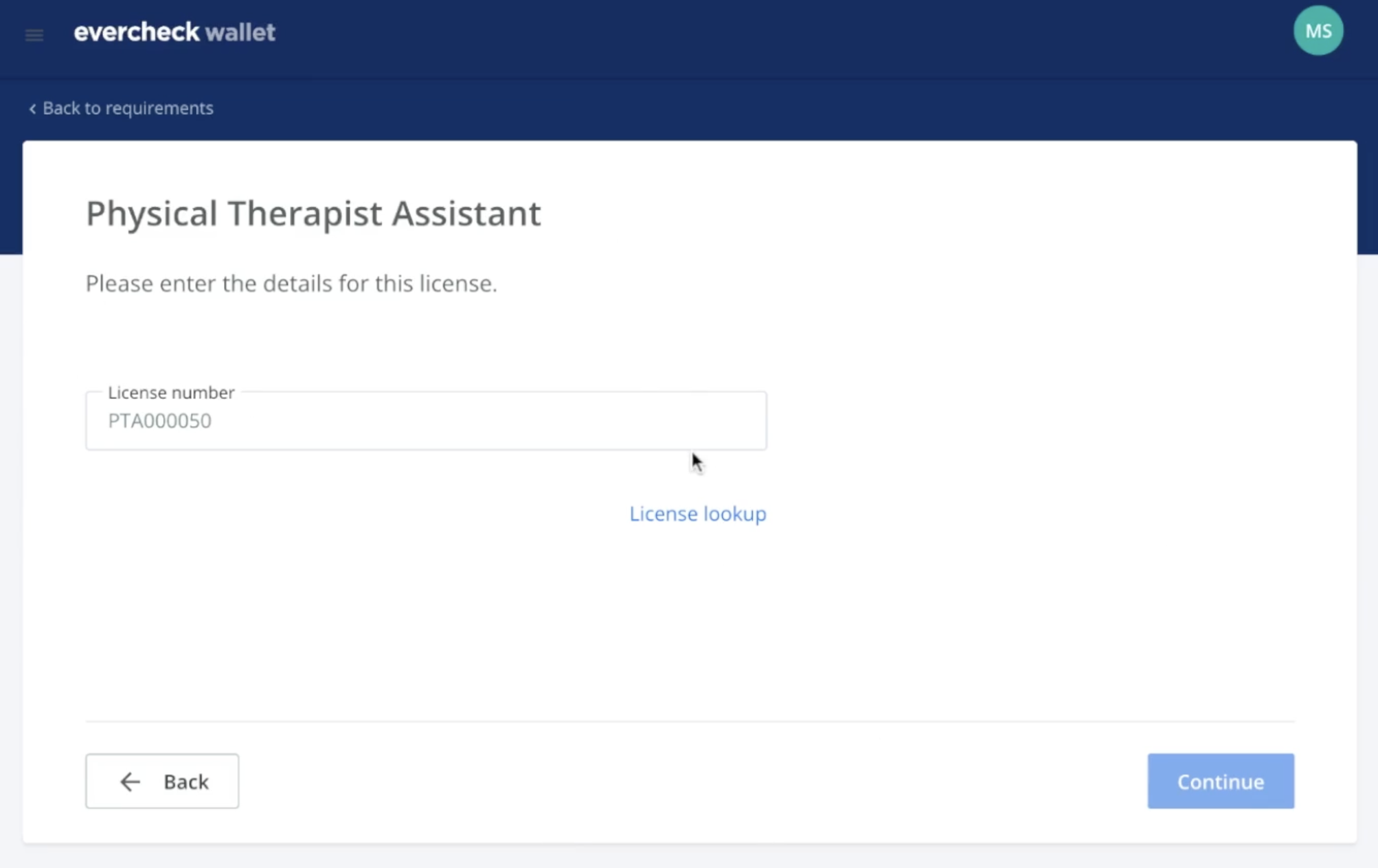Image resolution: width=1378 pixels, height=868 pixels.
Task: Click the License number field label
Action: [171, 392]
